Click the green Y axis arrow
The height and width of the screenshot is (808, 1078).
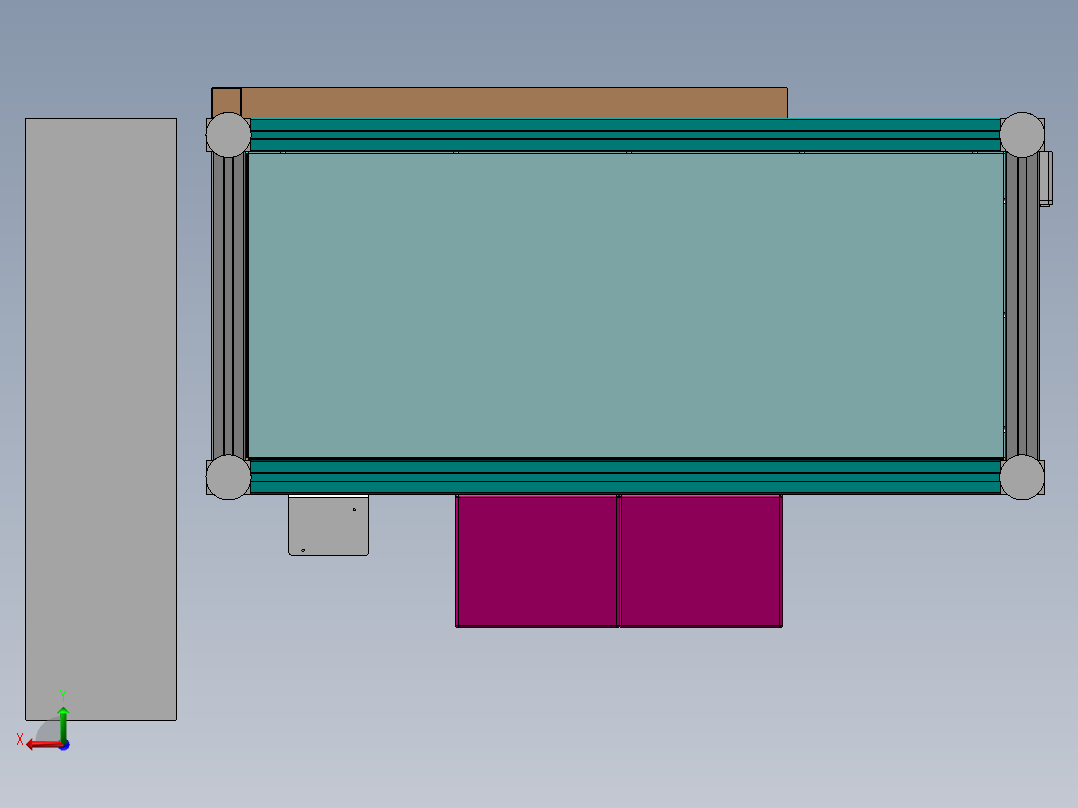point(63,723)
